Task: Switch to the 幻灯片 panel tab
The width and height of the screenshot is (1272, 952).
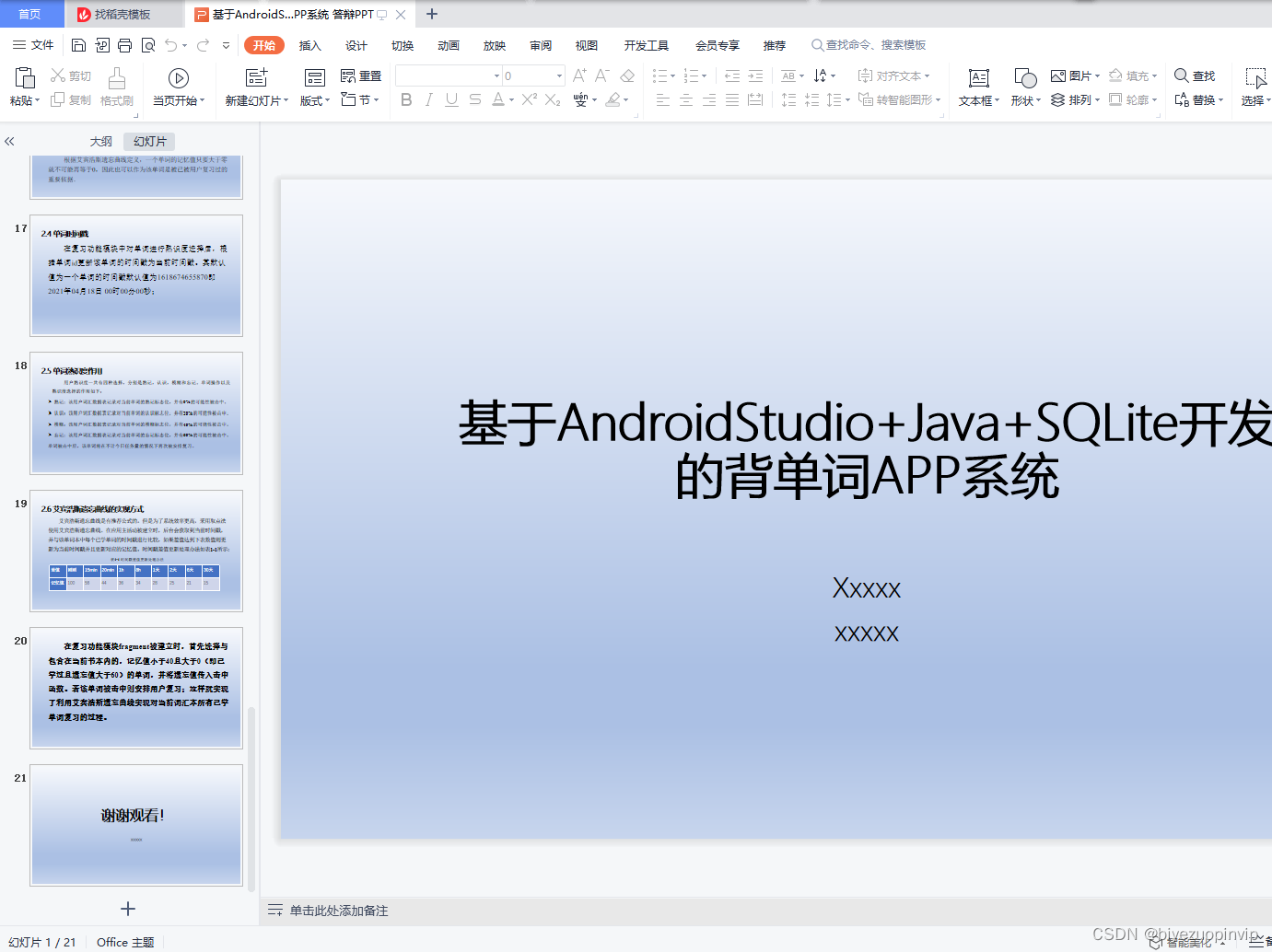Action: [148, 141]
